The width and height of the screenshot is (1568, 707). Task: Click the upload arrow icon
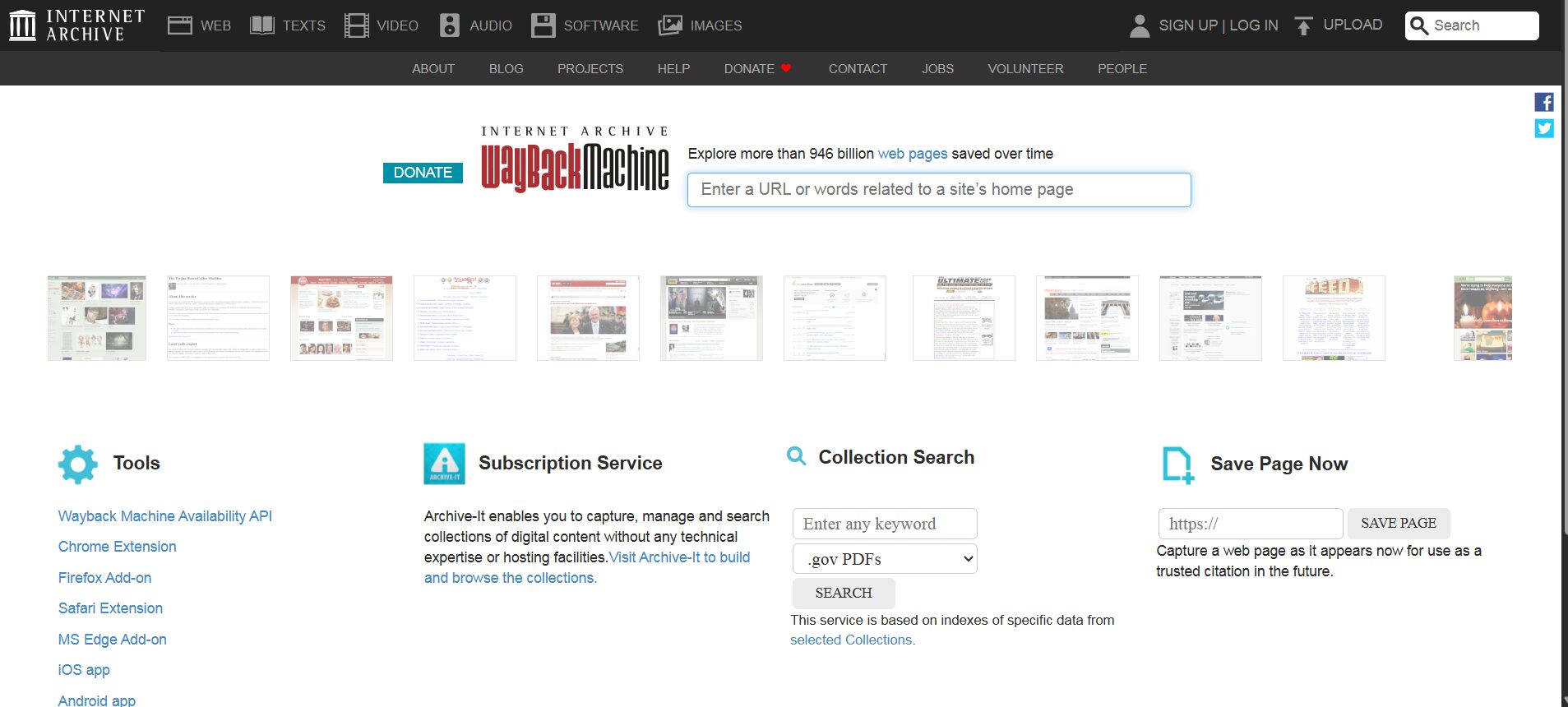click(1303, 25)
